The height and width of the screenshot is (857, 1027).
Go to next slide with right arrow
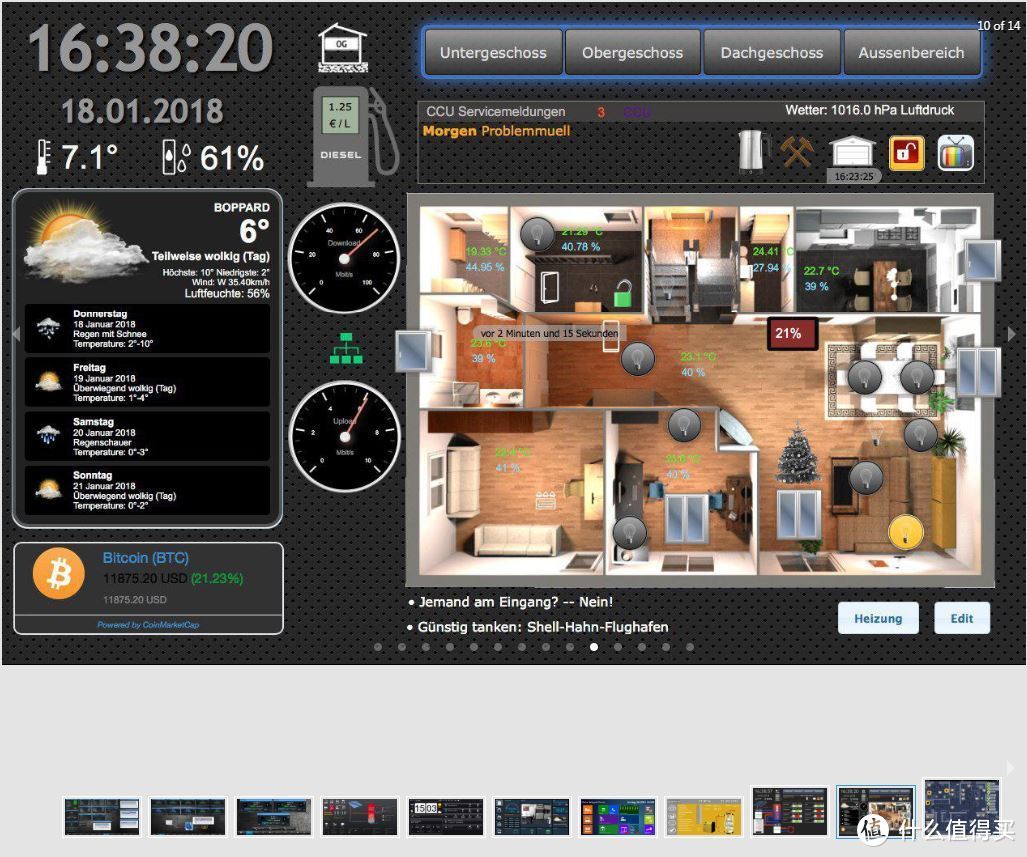coord(1011,334)
